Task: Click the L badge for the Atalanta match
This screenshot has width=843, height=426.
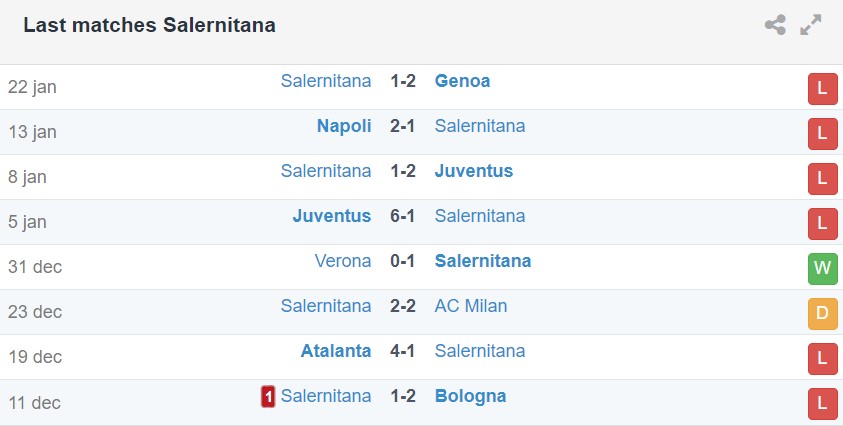Action: point(821,358)
